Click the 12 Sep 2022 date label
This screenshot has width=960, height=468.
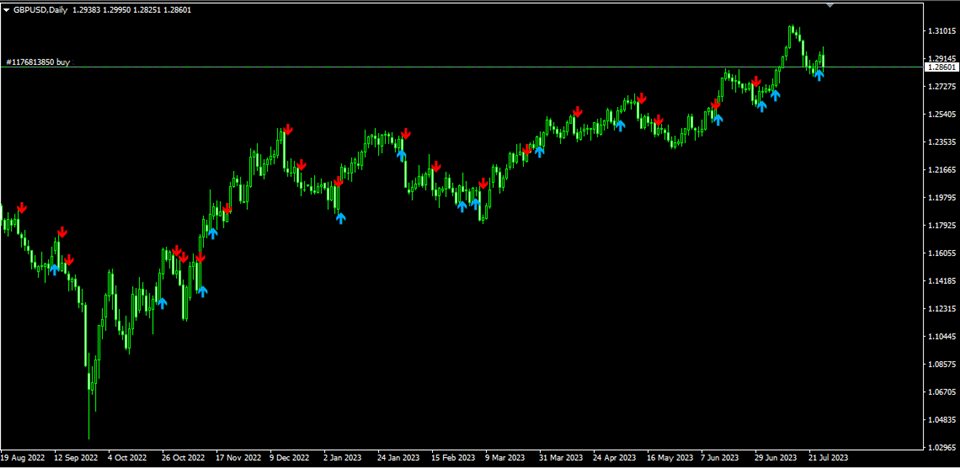click(x=76, y=458)
